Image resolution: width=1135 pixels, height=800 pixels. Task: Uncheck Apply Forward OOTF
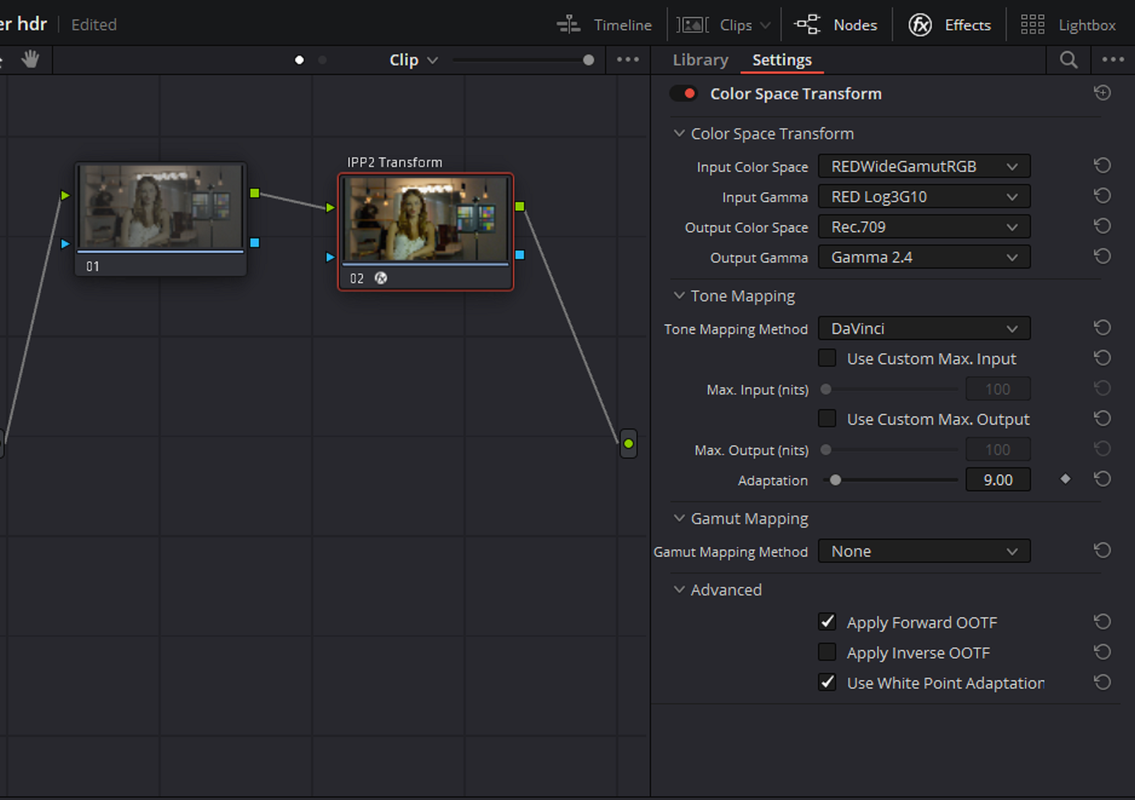[827, 622]
